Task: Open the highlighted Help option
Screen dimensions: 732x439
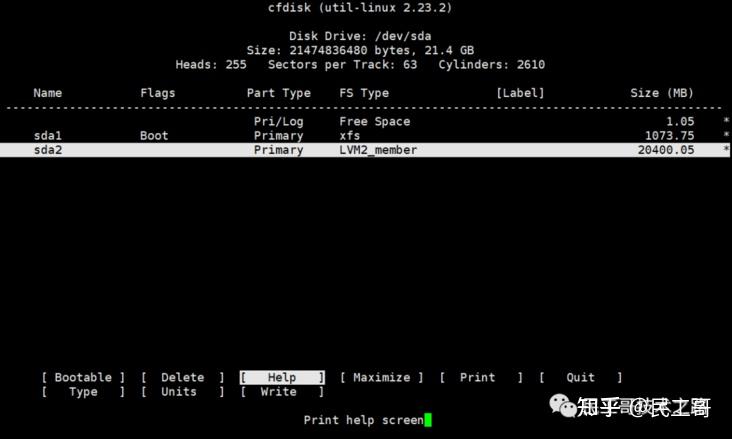Action: click(282, 377)
